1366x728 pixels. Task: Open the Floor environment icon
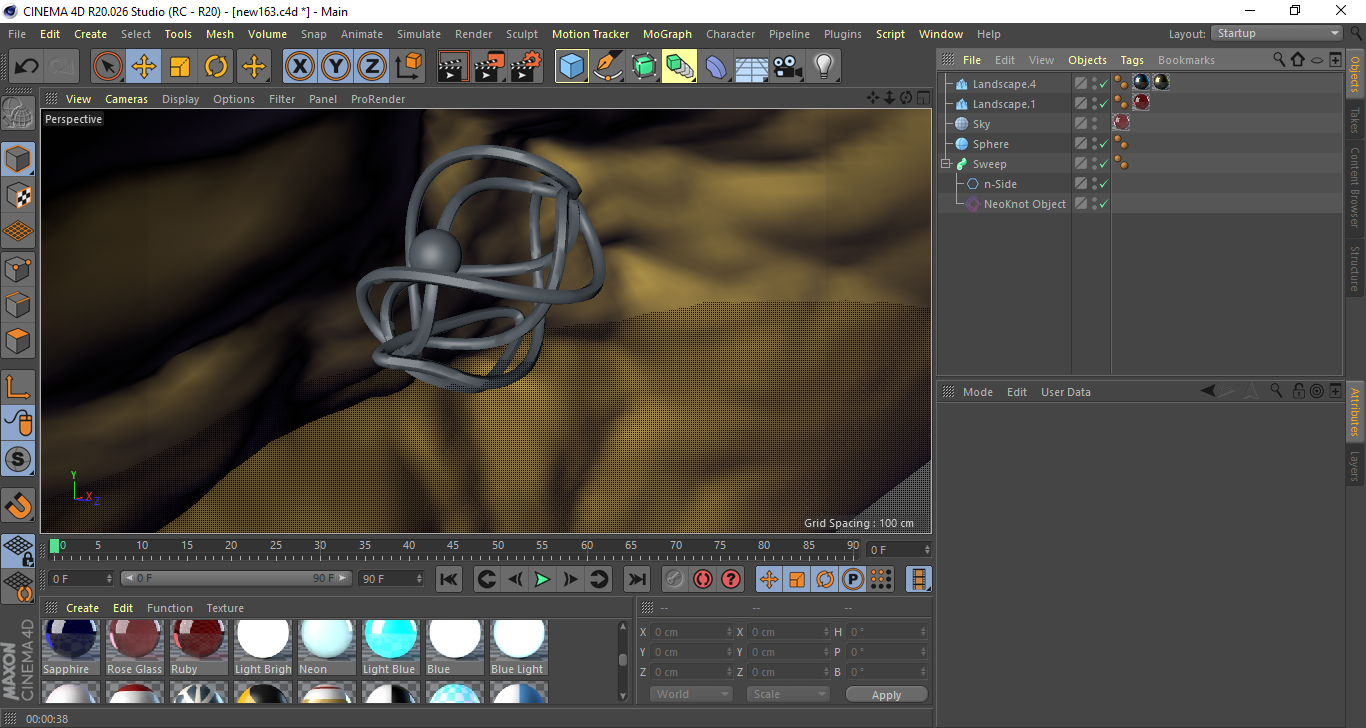pos(751,67)
